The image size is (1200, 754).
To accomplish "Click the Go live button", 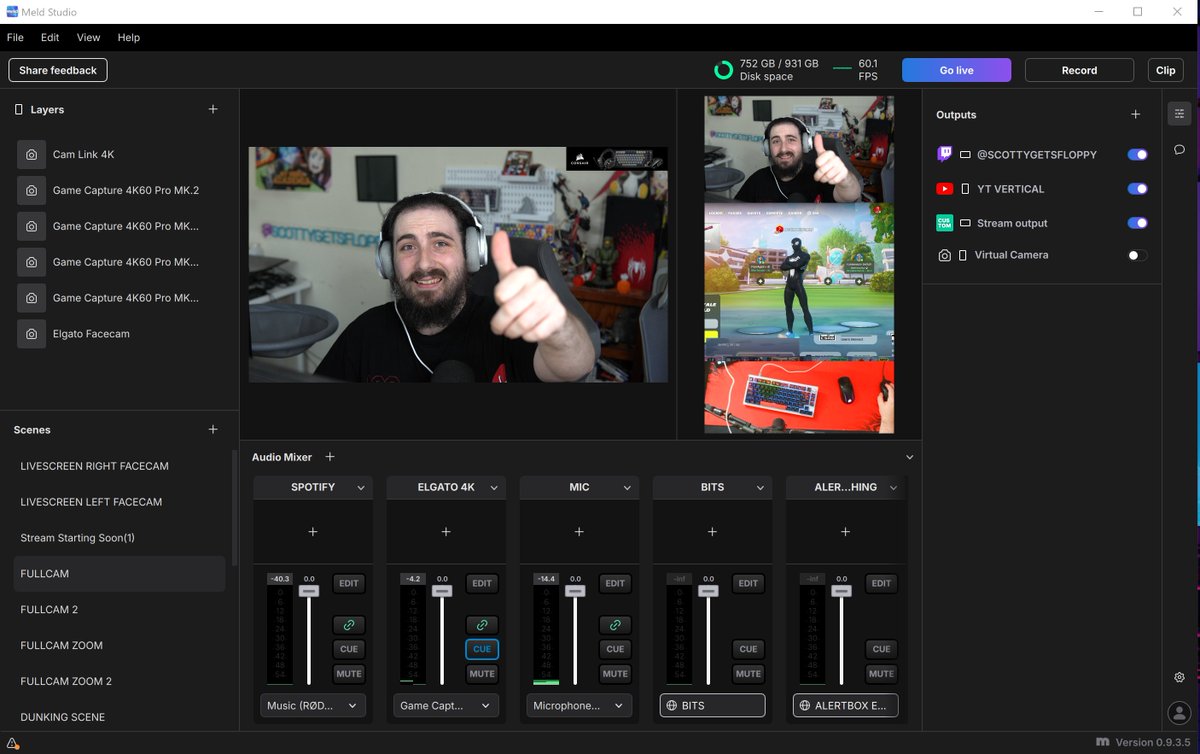I will (x=956, y=70).
